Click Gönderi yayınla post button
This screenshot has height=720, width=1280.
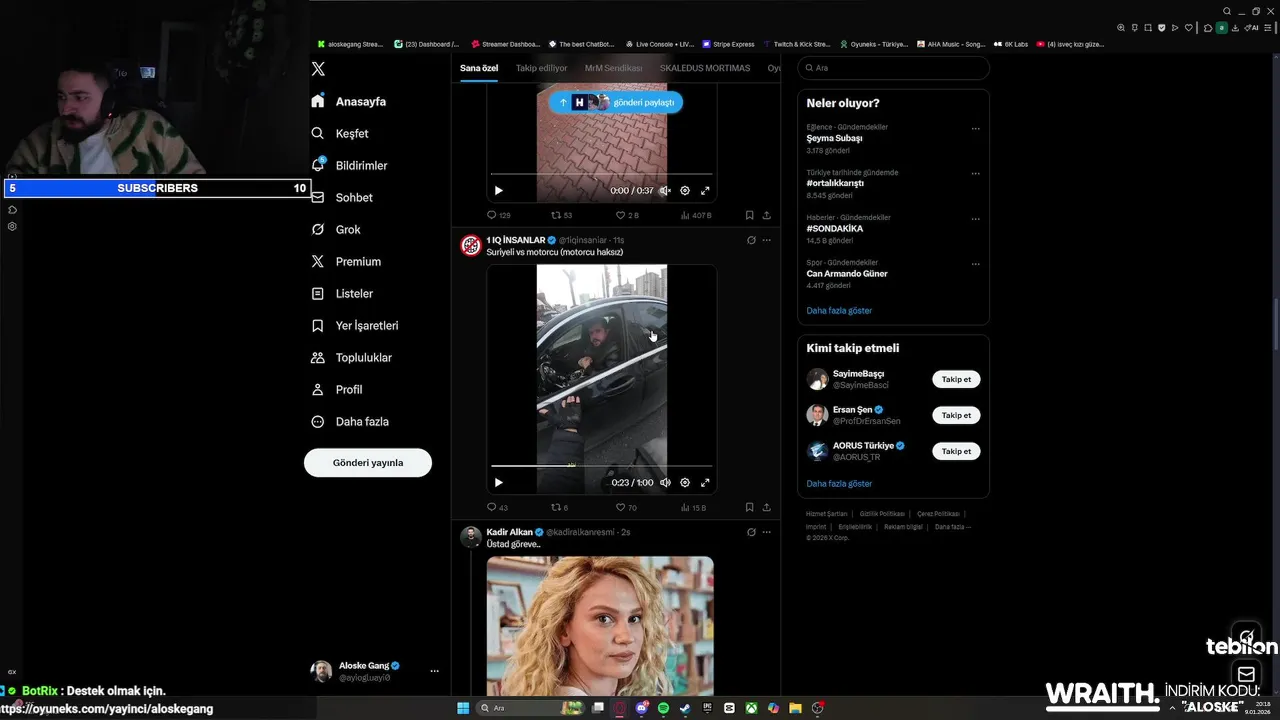[x=368, y=462]
